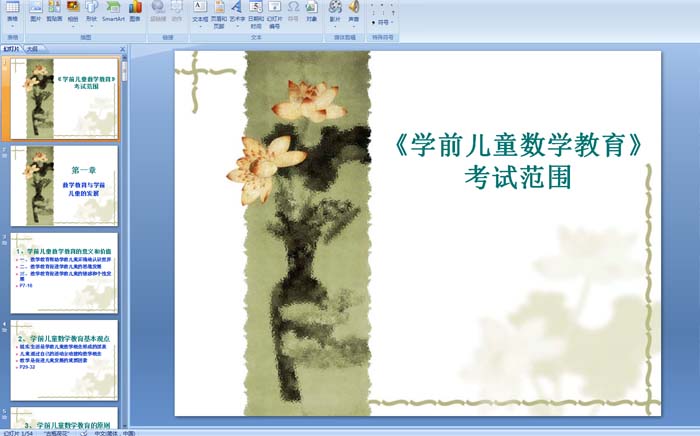The width and height of the screenshot is (700, 436).
Task: Click the thumbnail pane scrollbar handle
Action: (125, 72)
